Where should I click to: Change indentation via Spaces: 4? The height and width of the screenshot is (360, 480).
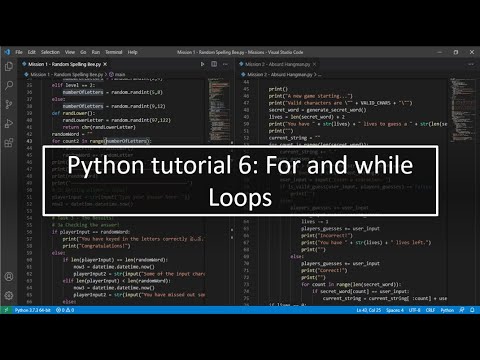coord(395,310)
